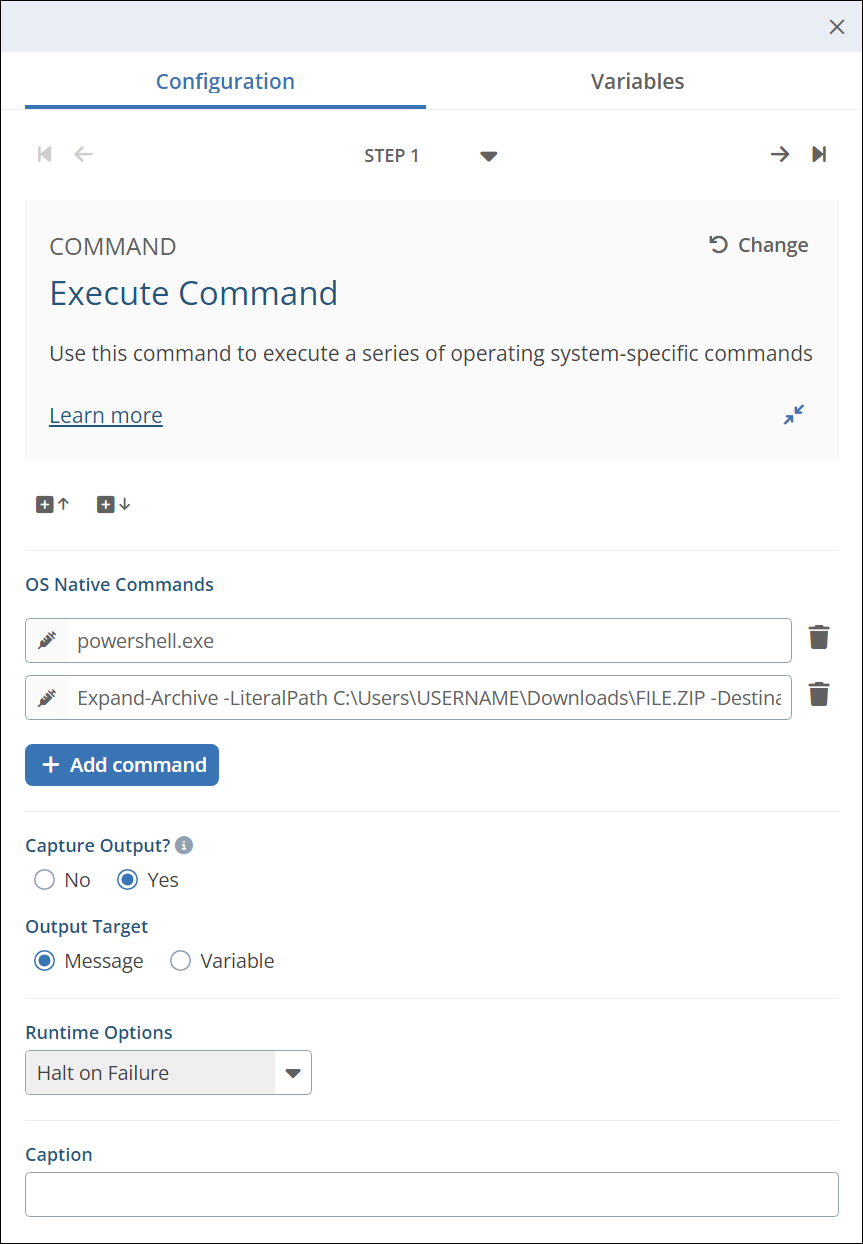The height and width of the screenshot is (1244, 863).
Task: Delete the Expand-Archive command row
Action: pos(819,695)
